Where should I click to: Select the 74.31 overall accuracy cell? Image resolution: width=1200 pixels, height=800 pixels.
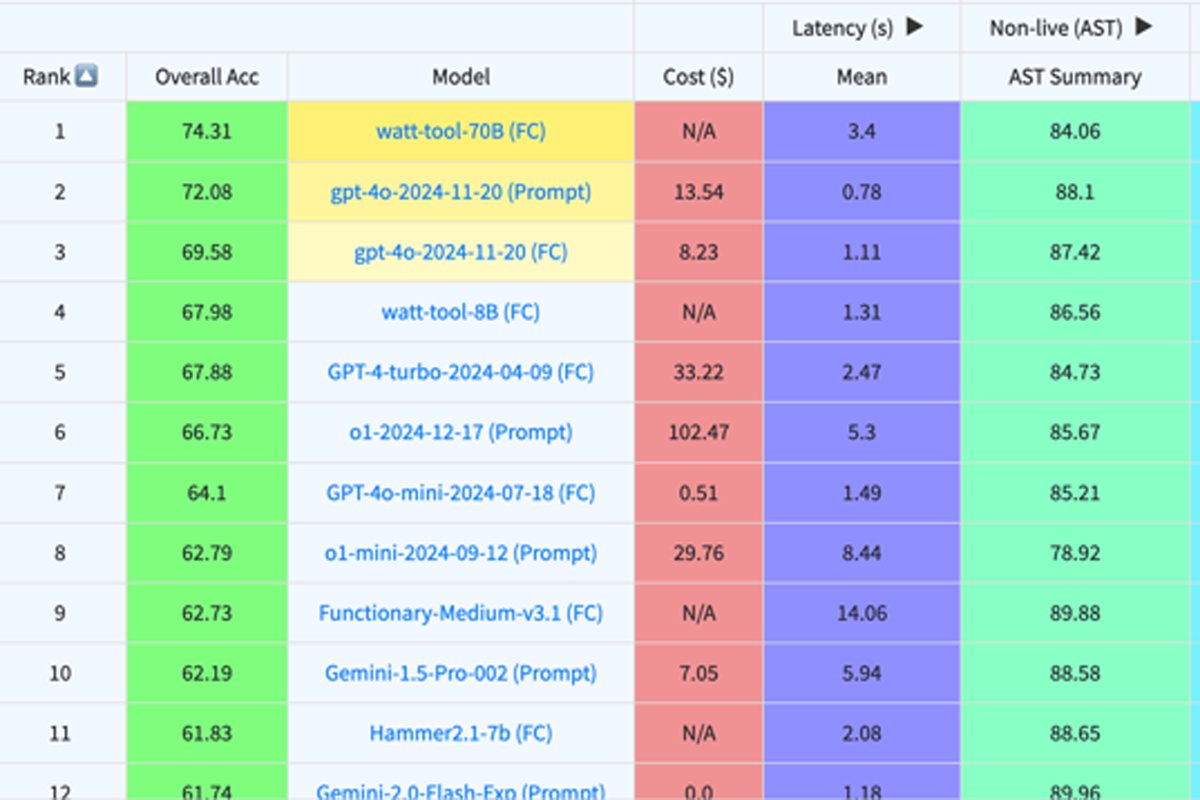207,131
